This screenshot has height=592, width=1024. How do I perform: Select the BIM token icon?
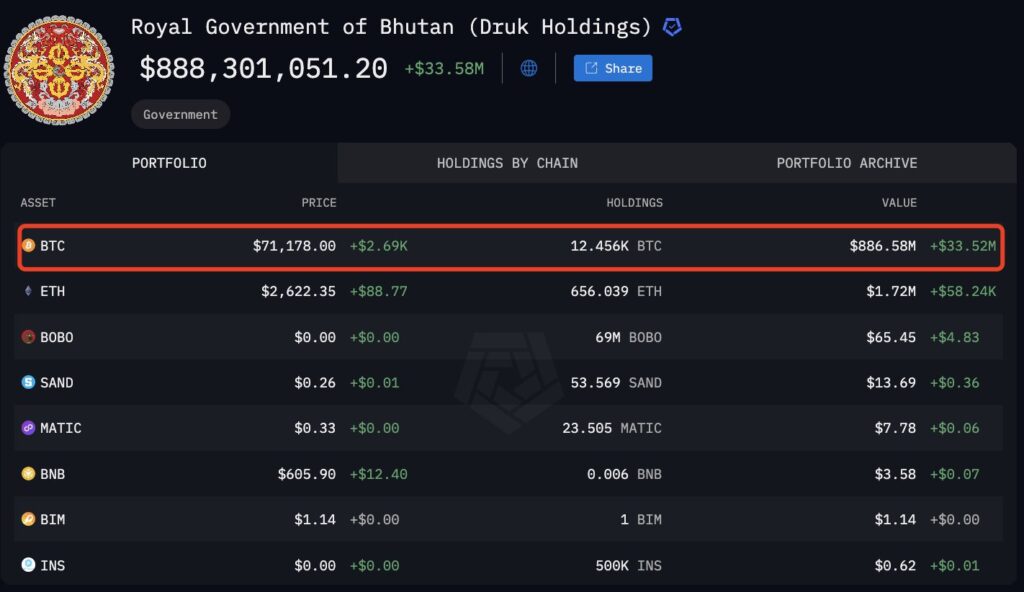[x=29, y=519]
